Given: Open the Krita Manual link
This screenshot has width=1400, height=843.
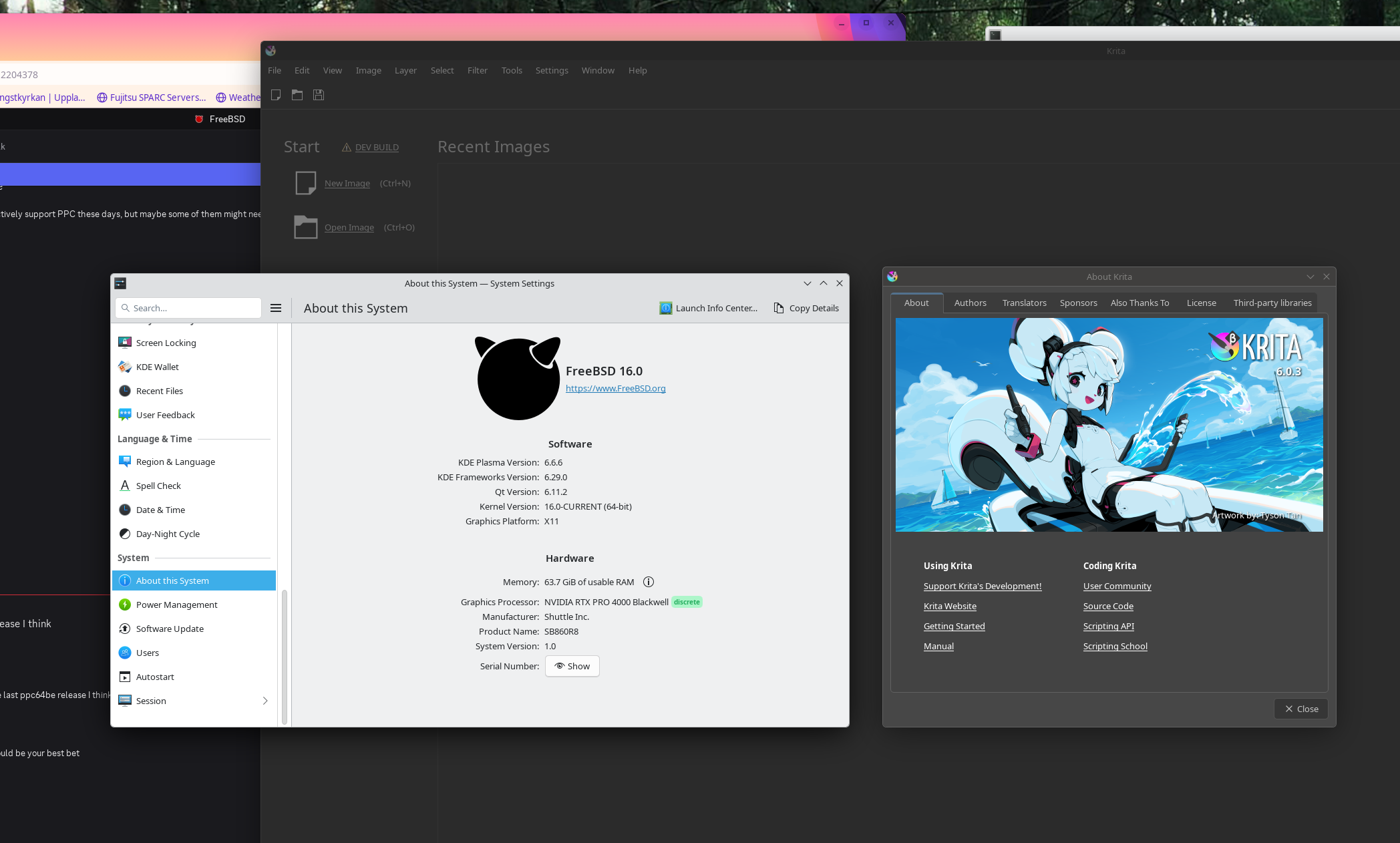Looking at the screenshot, I should (x=938, y=646).
